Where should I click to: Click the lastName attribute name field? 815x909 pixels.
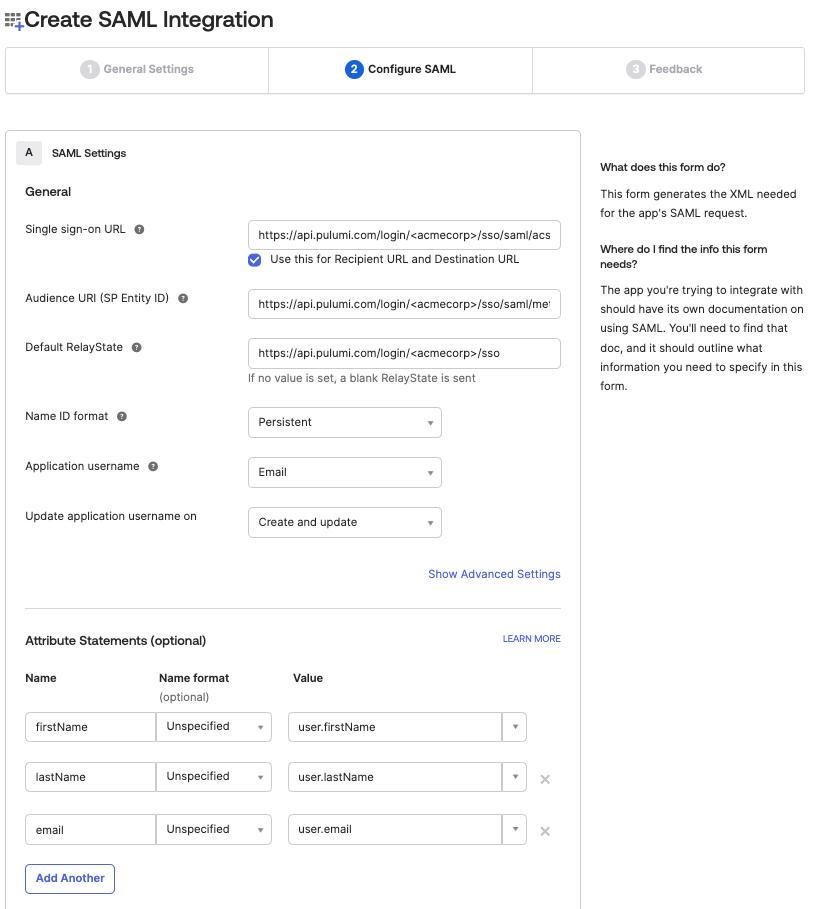(x=90, y=777)
